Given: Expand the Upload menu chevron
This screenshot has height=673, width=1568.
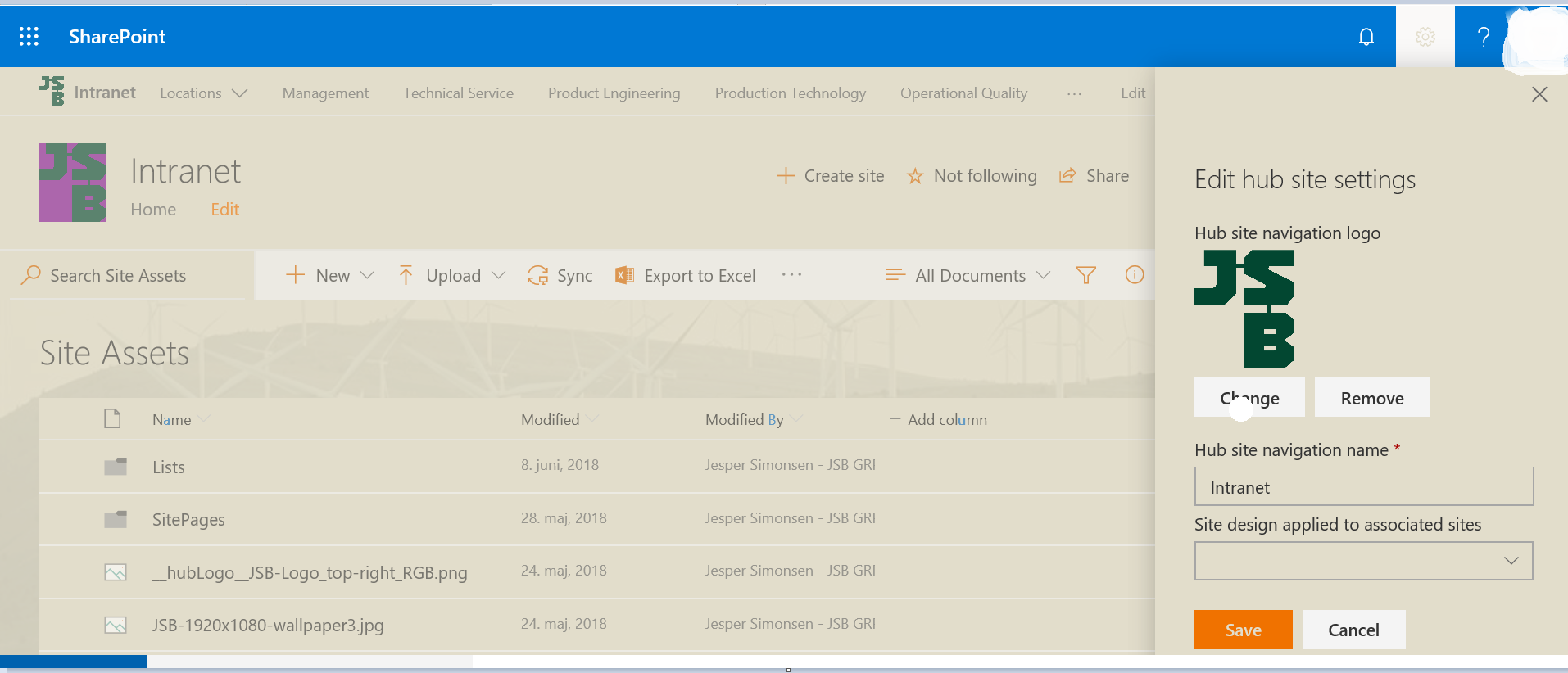Looking at the screenshot, I should point(498,275).
